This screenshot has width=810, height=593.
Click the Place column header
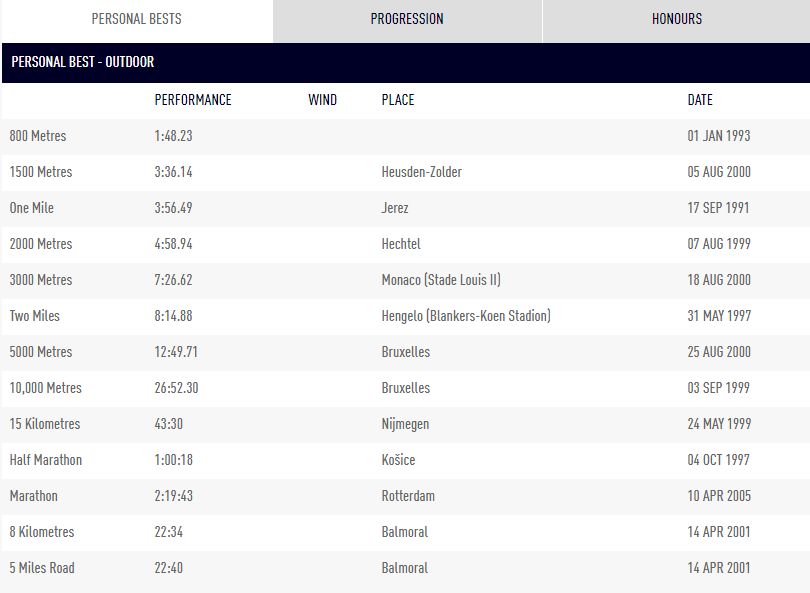click(x=397, y=100)
